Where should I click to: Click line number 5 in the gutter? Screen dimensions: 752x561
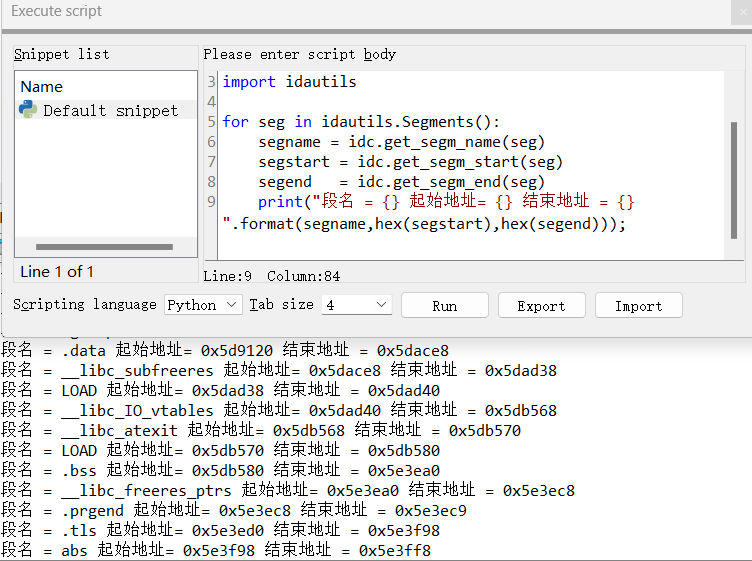pos(212,122)
